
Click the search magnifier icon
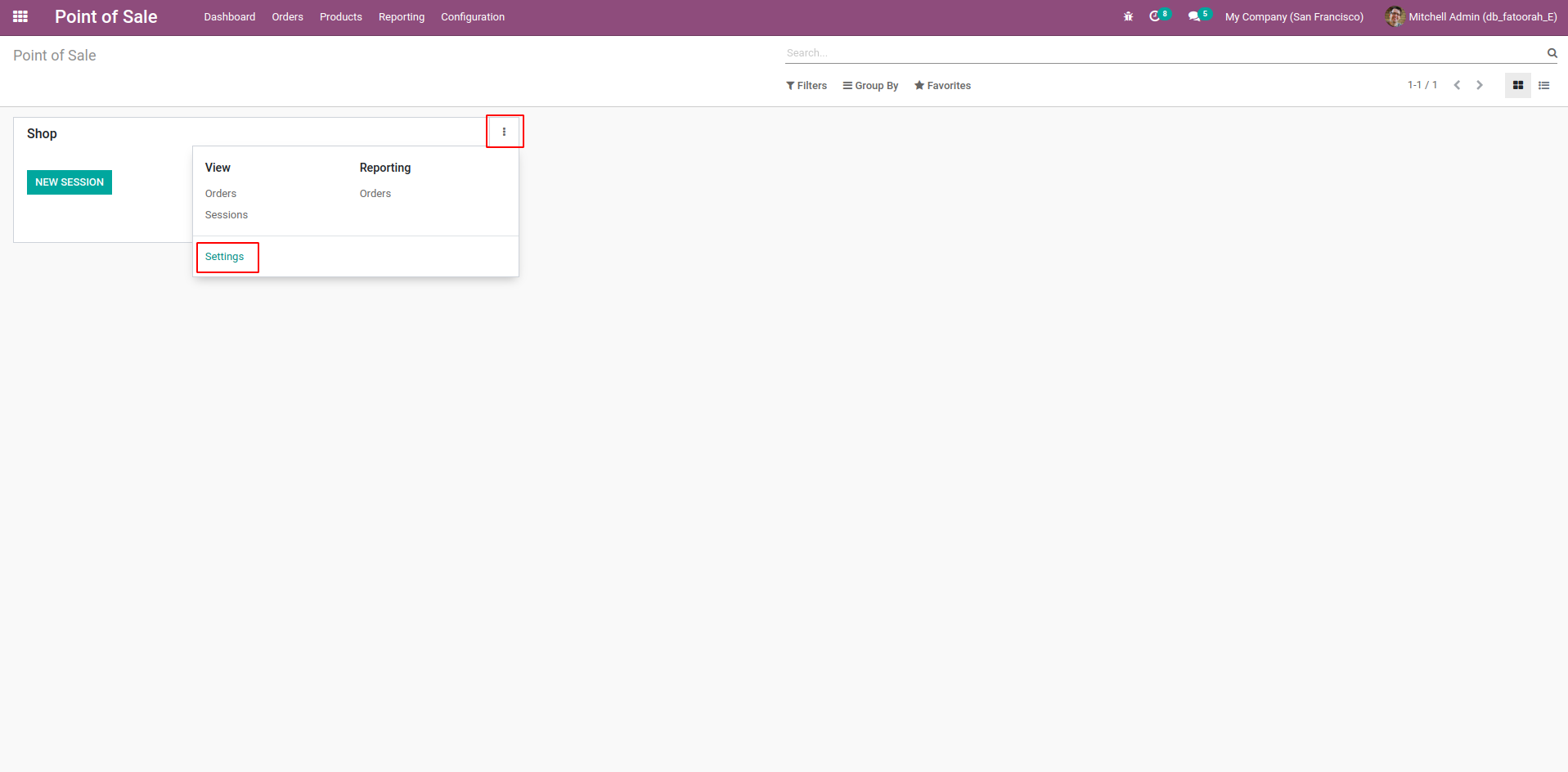click(1552, 53)
